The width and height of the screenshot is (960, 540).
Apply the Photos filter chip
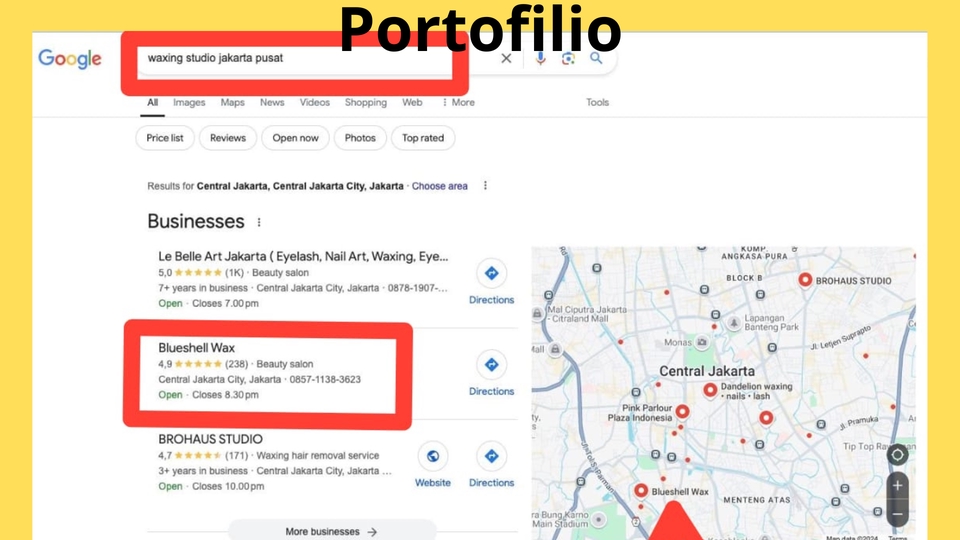[360, 138]
